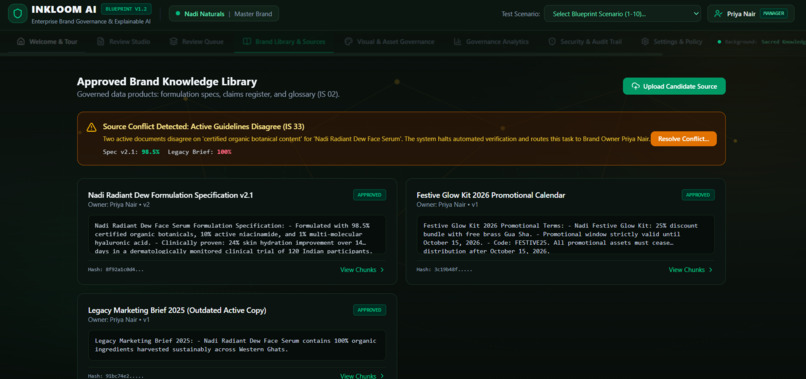Open the Security & Audit Trail tab
The image size is (806, 379).
[585, 42]
